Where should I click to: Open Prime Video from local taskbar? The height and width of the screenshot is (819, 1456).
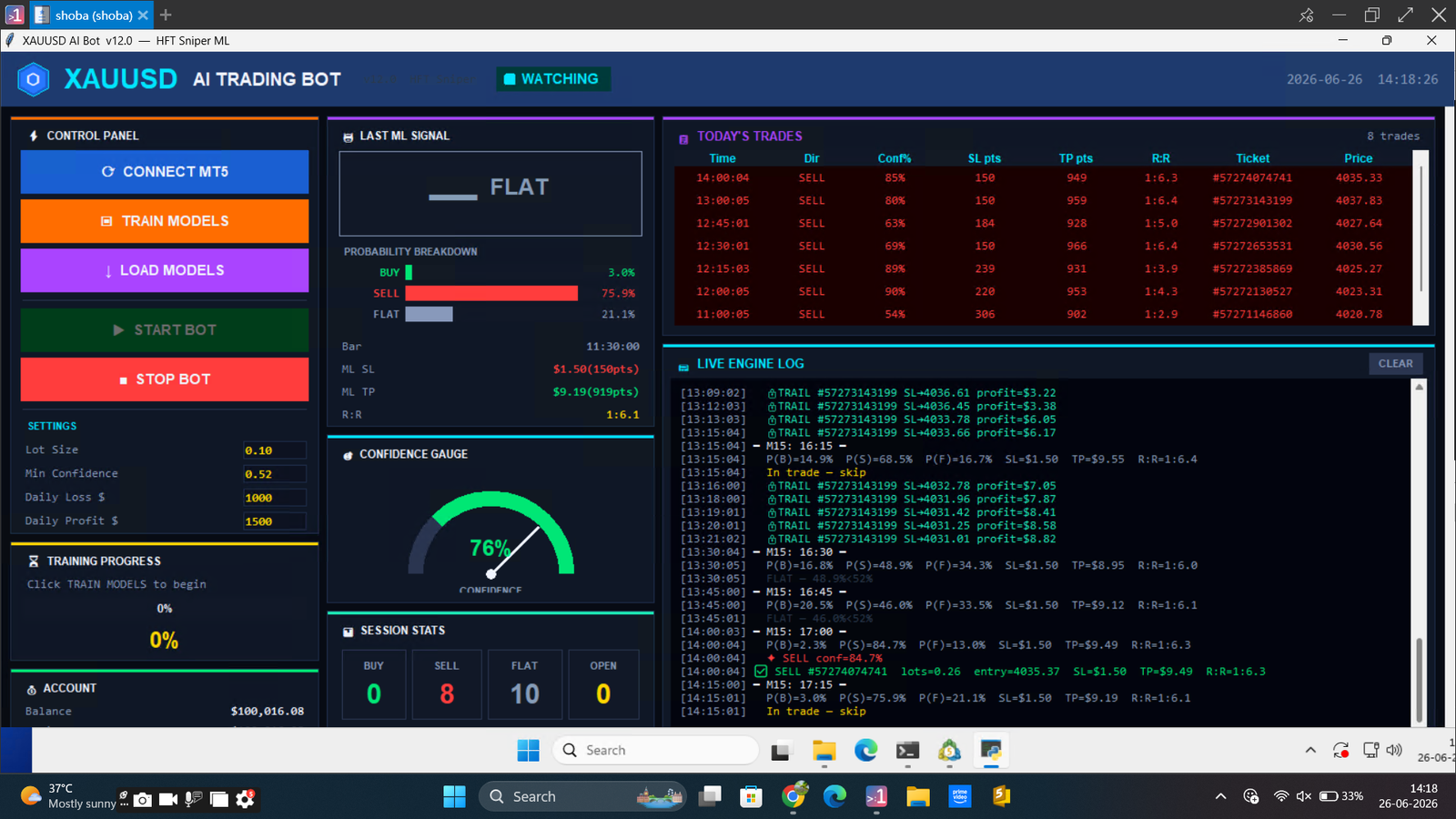coord(959,797)
